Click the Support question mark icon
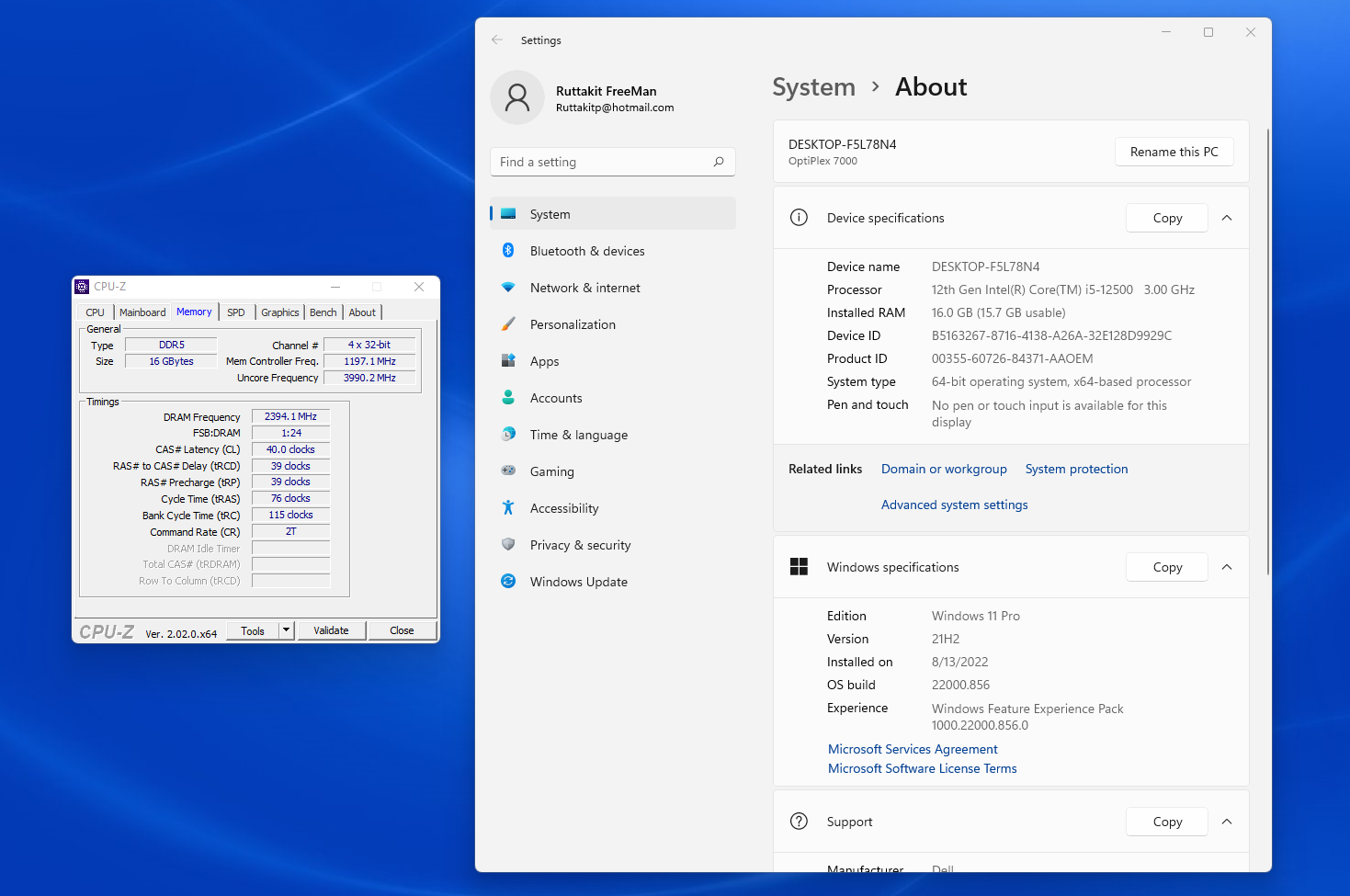This screenshot has width=1350, height=896. point(799,822)
